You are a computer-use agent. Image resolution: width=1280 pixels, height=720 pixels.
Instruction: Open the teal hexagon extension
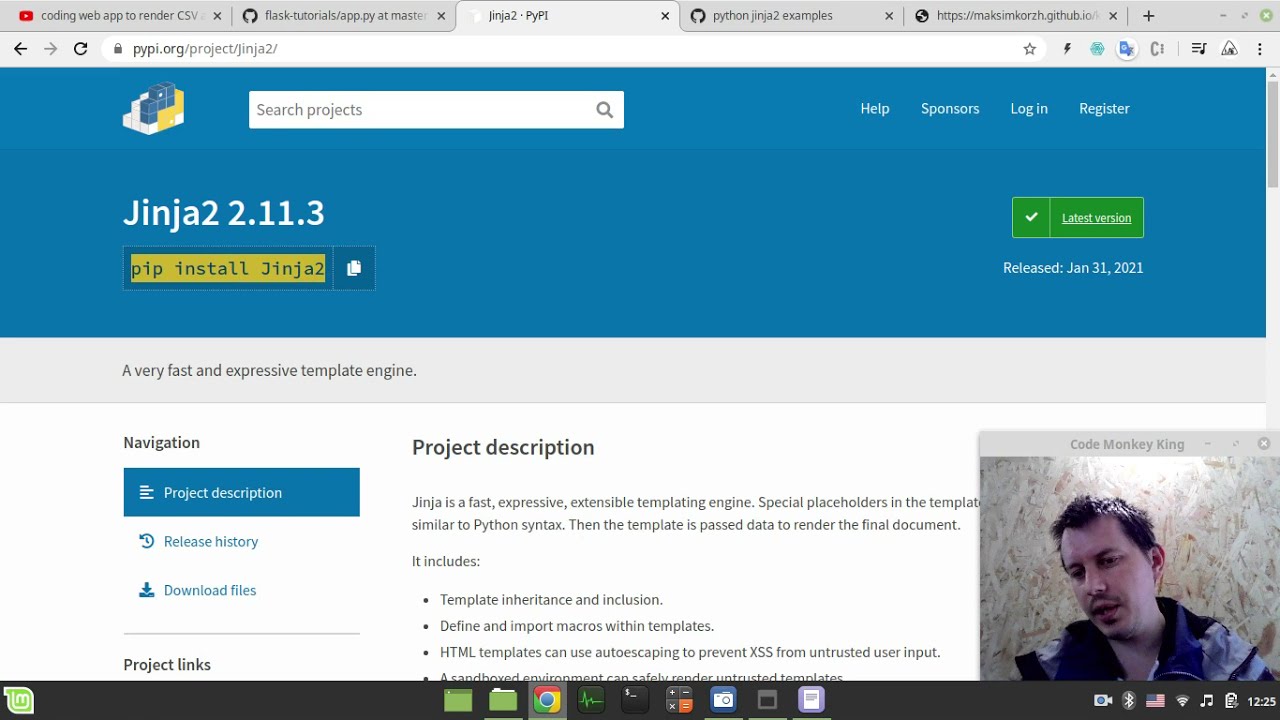click(1097, 48)
